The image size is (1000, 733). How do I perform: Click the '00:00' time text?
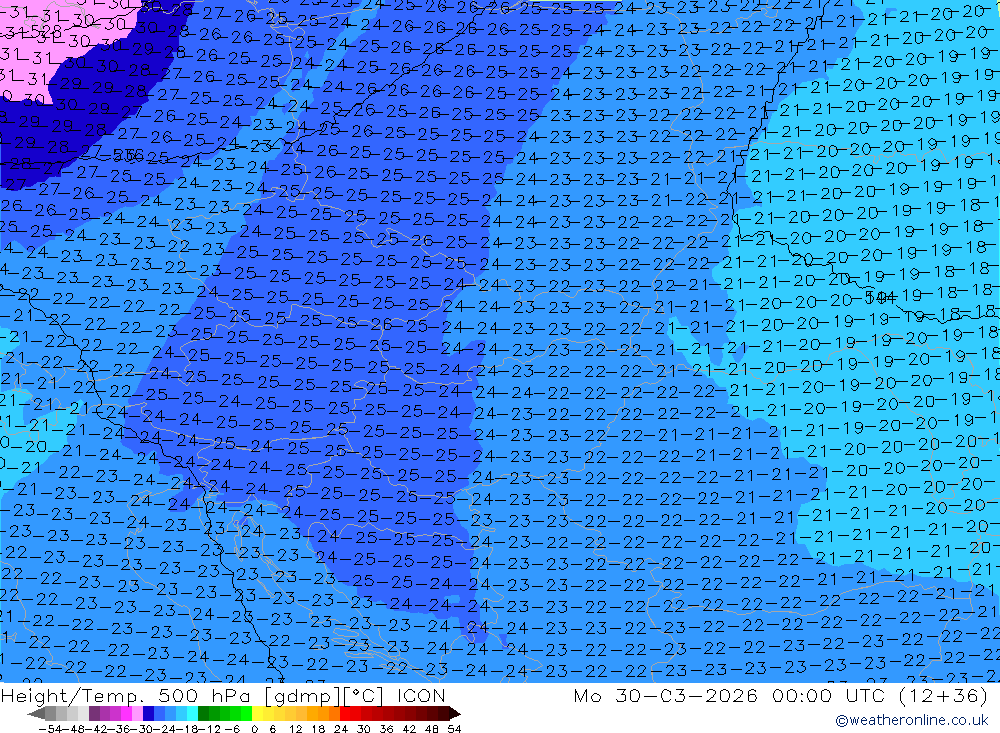click(802, 695)
